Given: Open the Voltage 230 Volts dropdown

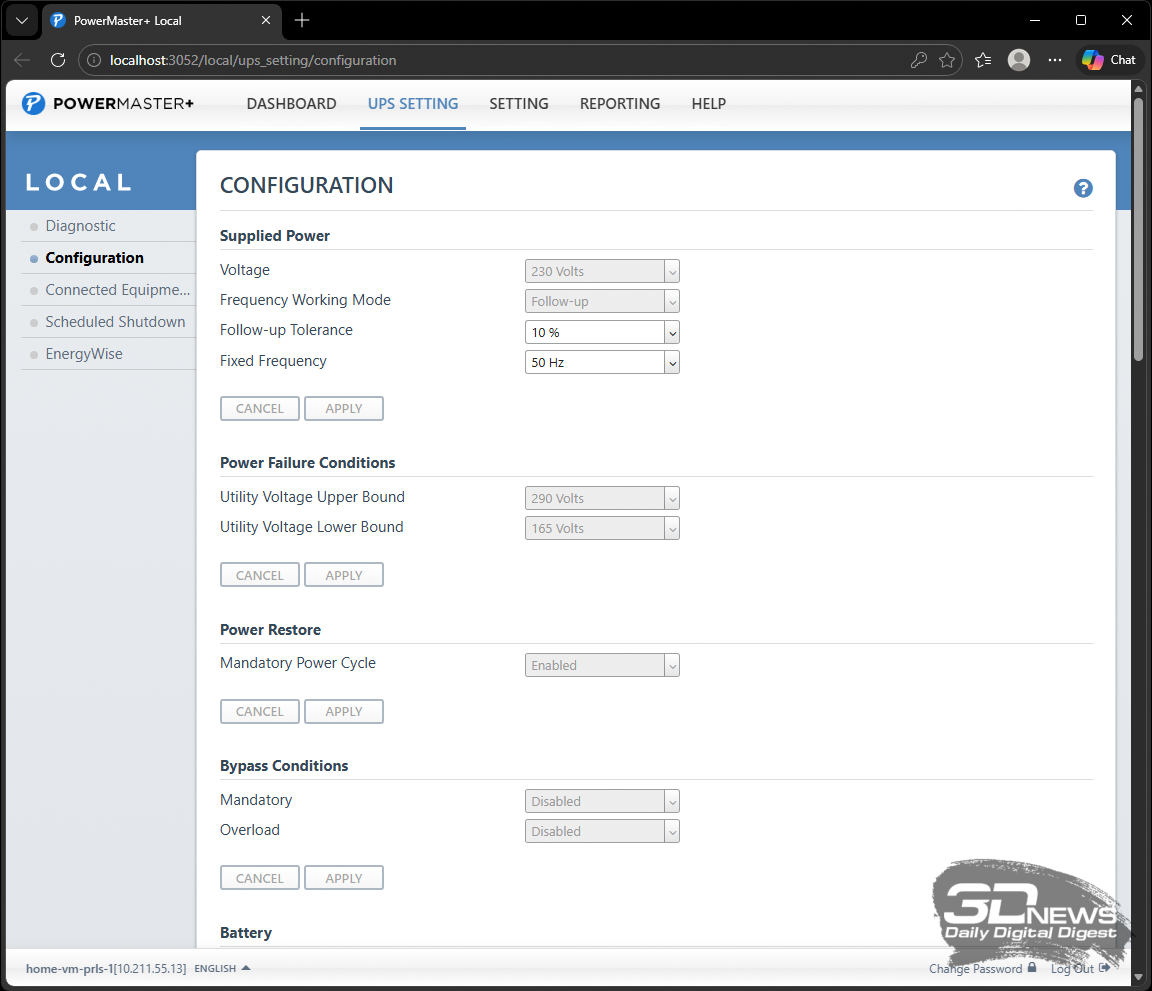Looking at the screenshot, I should point(601,271).
